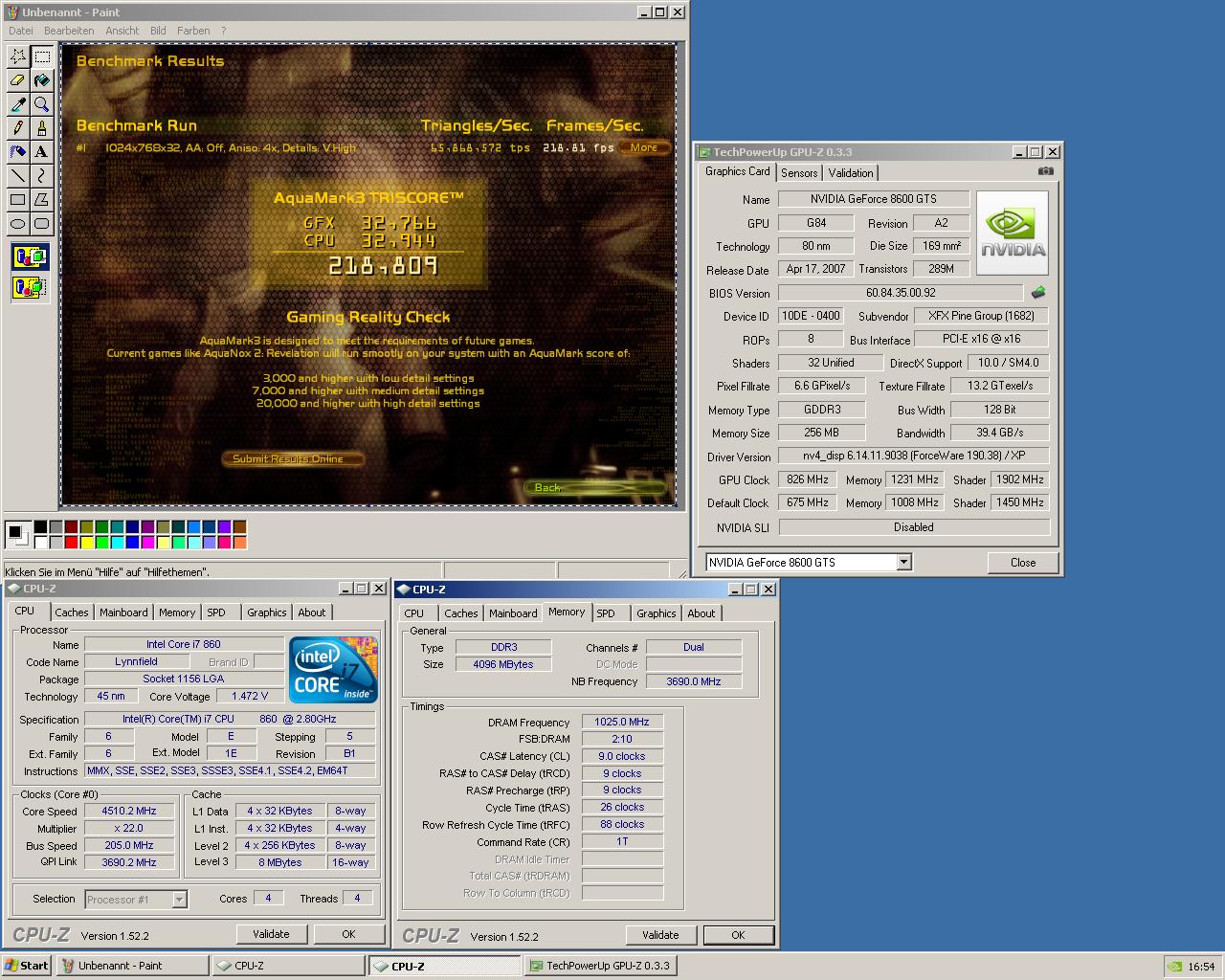Select the Rectangle shape tool
Image resolution: width=1225 pixels, height=980 pixels.
click(18, 200)
